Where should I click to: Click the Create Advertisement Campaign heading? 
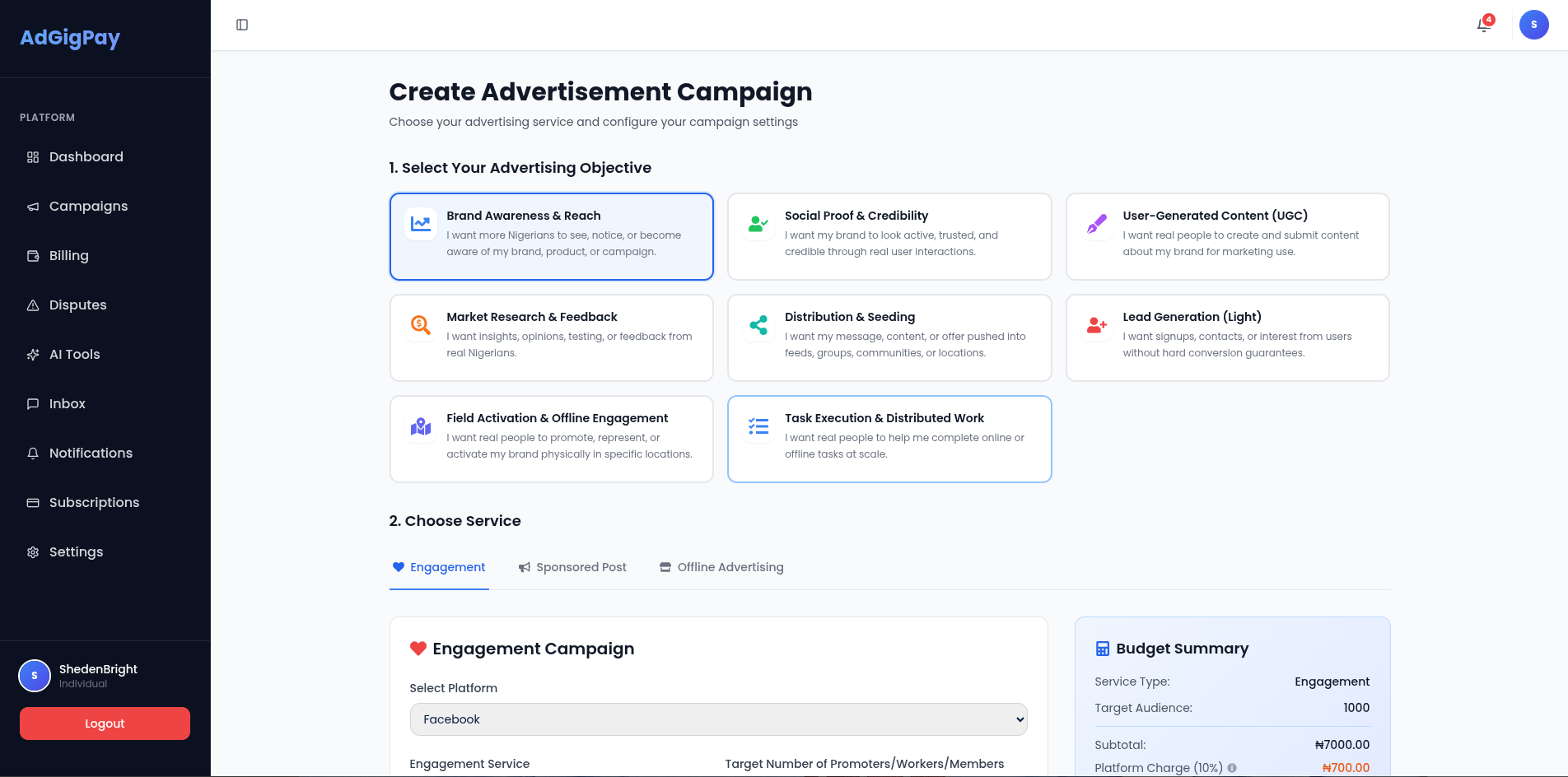600,91
